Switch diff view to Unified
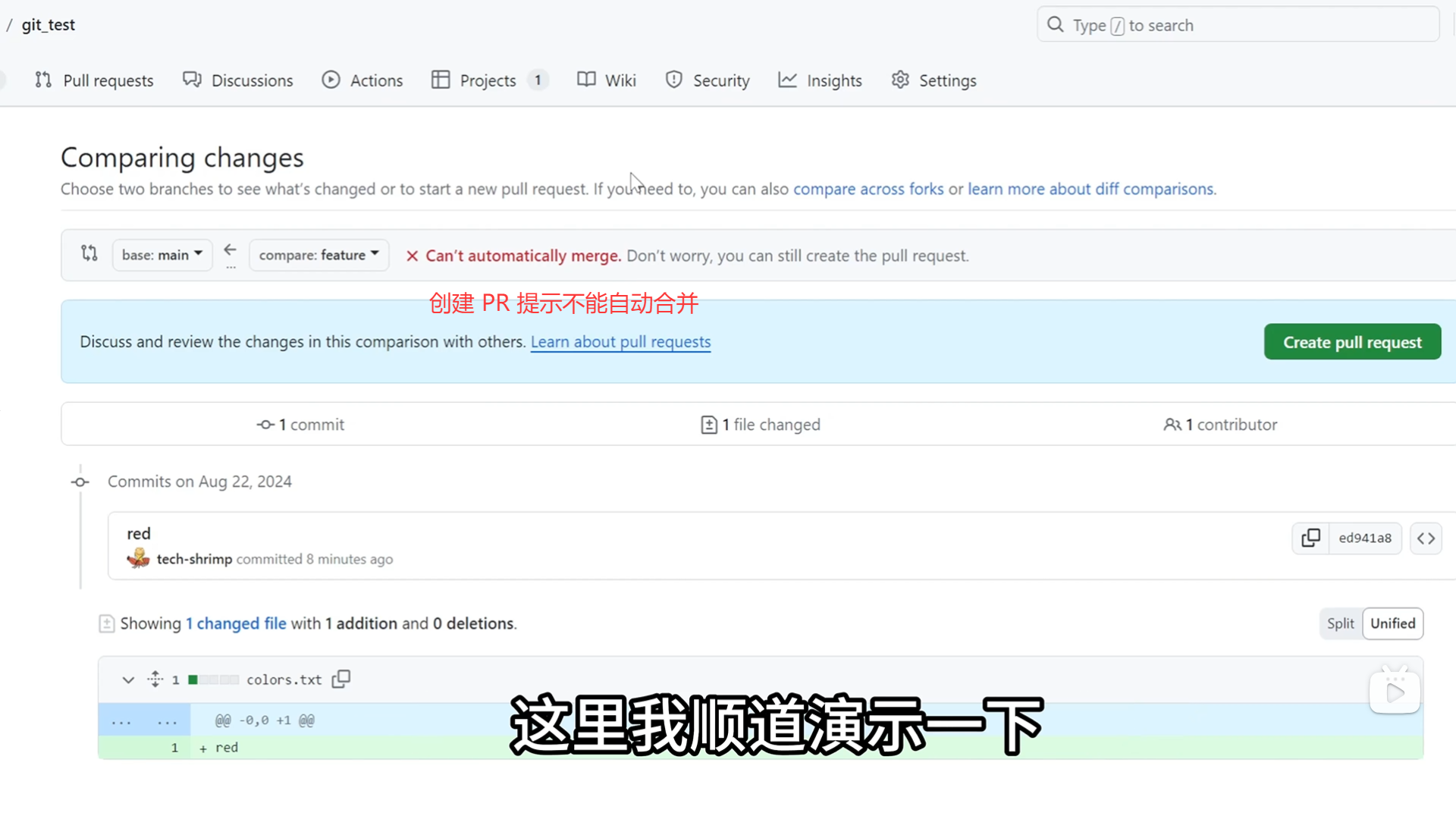The height and width of the screenshot is (819, 1456). tap(1392, 623)
